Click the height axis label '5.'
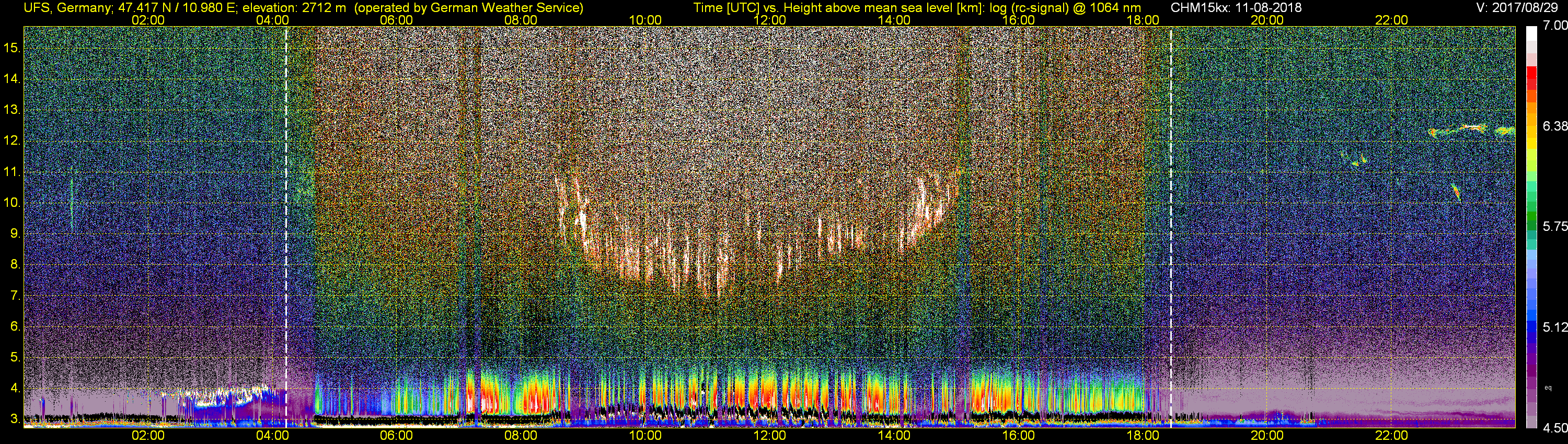The width and height of the screenshot is (1568, 444). point(15,358)
